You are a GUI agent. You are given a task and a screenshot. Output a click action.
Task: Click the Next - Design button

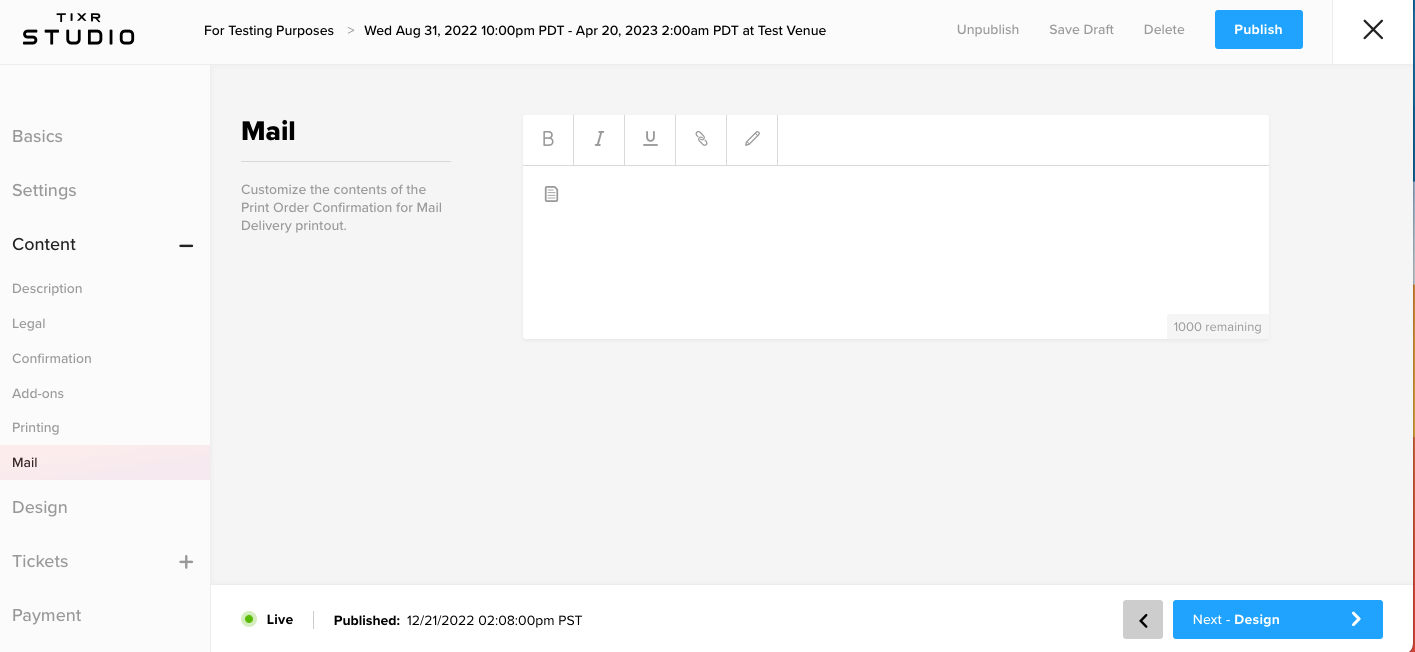click(1277, 619)
